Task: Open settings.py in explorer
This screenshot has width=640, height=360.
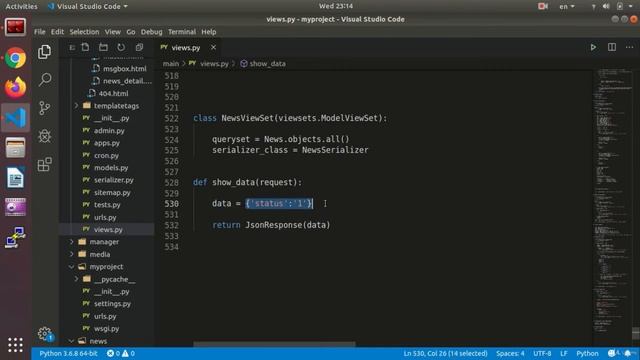Action: pyautogui.click(x=112, y=304)
